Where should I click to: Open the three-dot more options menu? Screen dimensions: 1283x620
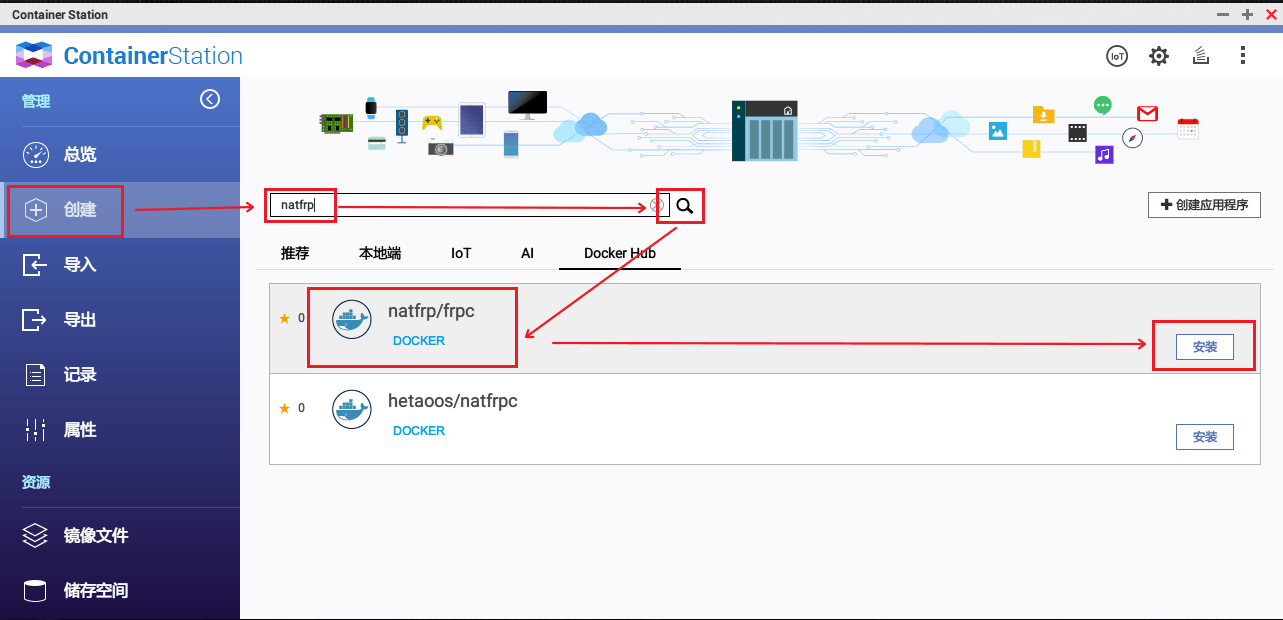pos(1242,56)
